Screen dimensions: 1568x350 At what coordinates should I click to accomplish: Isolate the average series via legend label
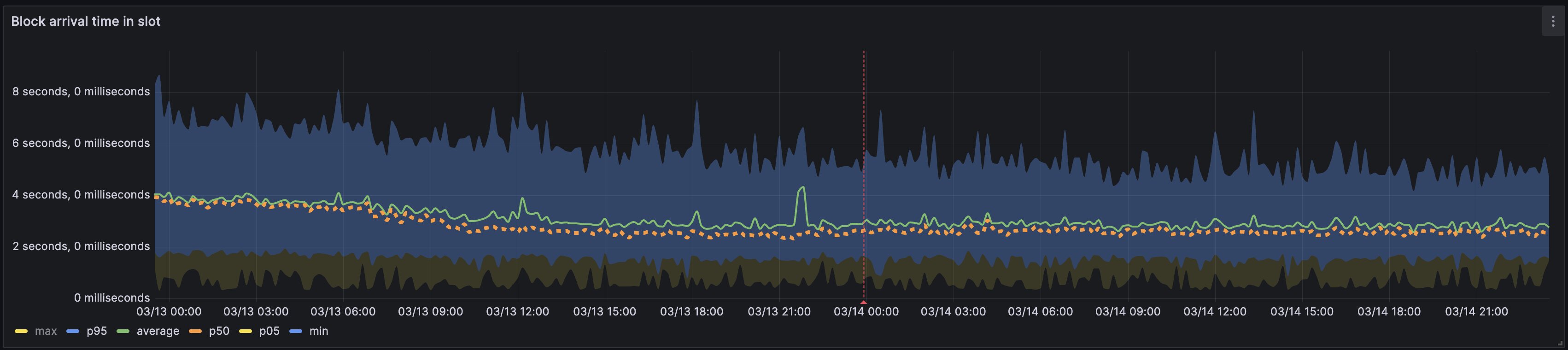pos(158,331)
